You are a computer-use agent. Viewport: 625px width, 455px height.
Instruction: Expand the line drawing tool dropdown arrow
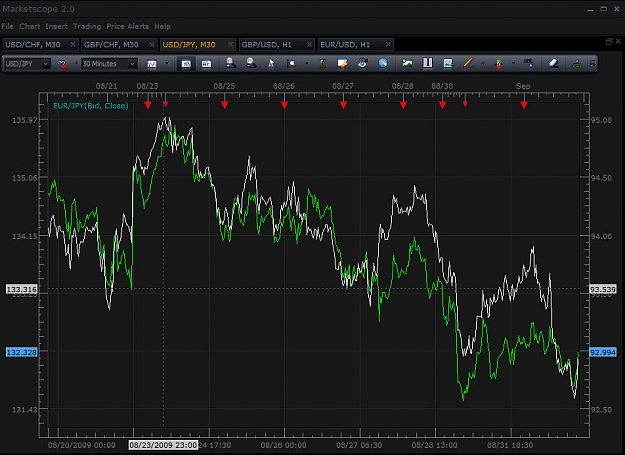pos(483,63)
